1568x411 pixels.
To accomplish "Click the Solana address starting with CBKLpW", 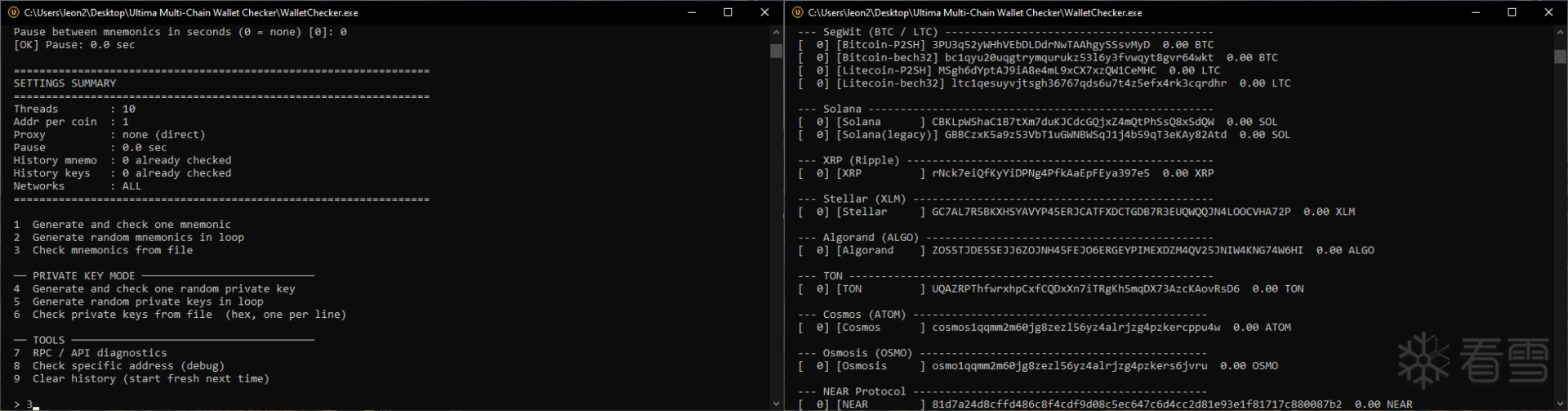I will [x=1073, y=122].
